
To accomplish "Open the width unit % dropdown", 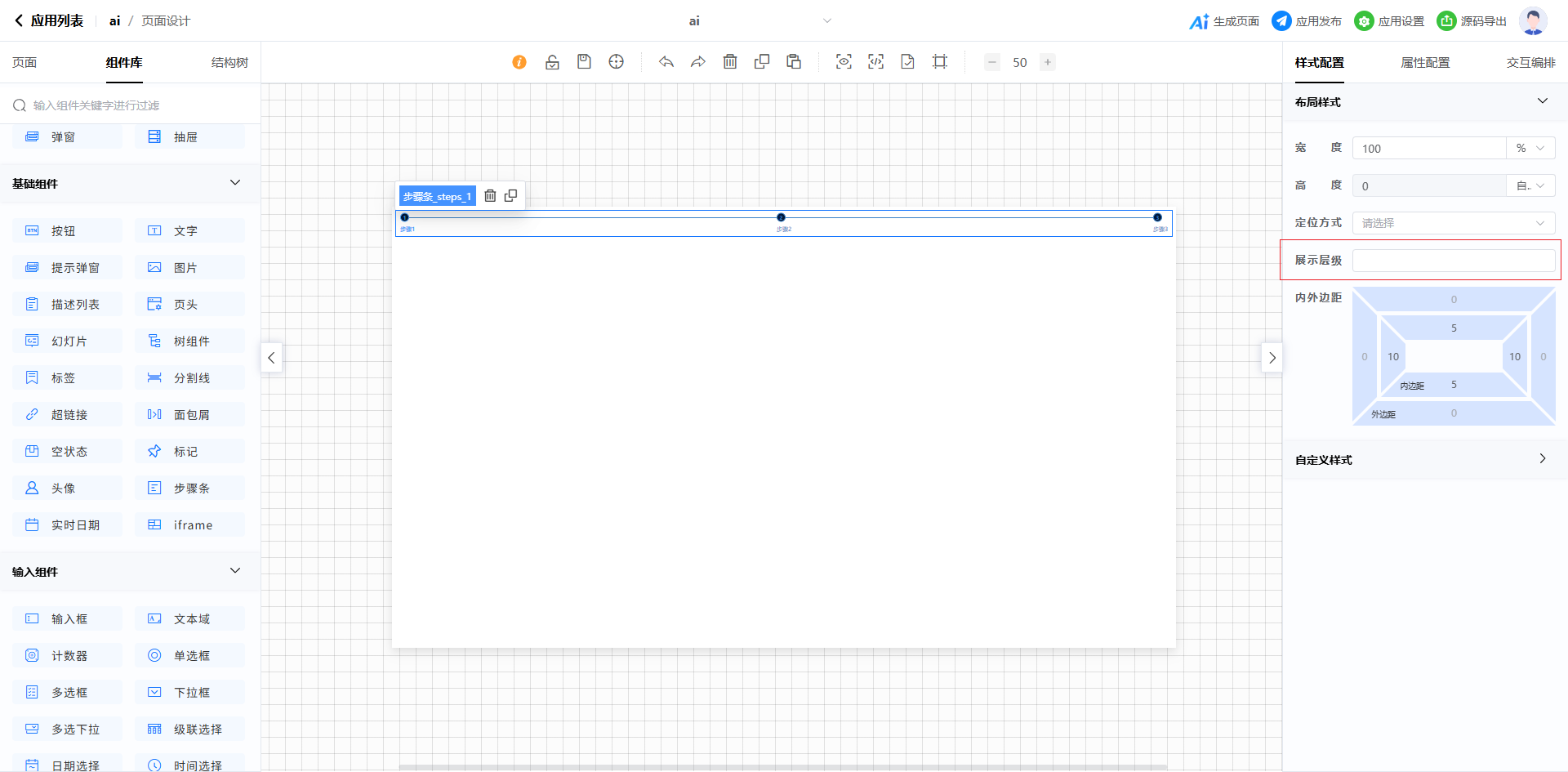I will tap(1530, 149).
